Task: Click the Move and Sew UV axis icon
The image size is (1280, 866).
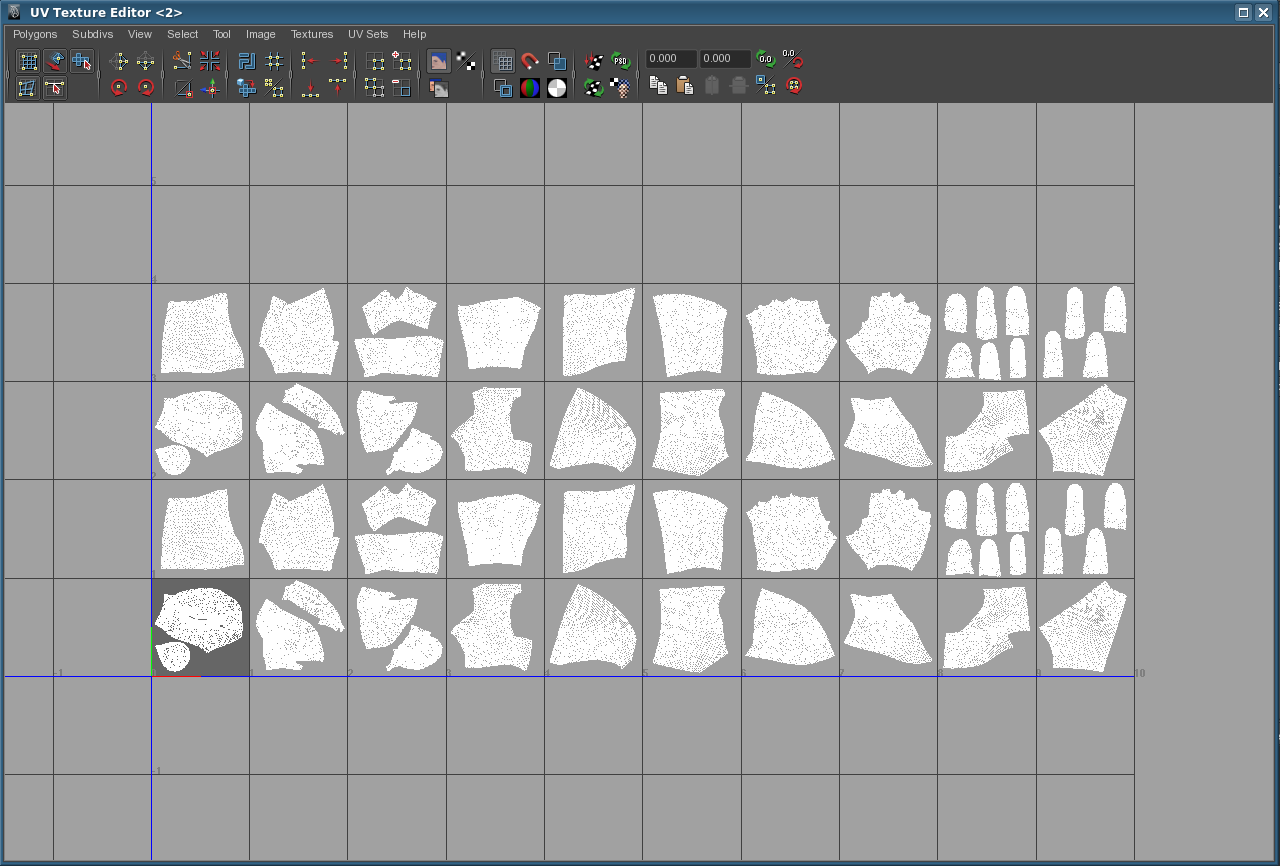Action: tap(210, 87)
